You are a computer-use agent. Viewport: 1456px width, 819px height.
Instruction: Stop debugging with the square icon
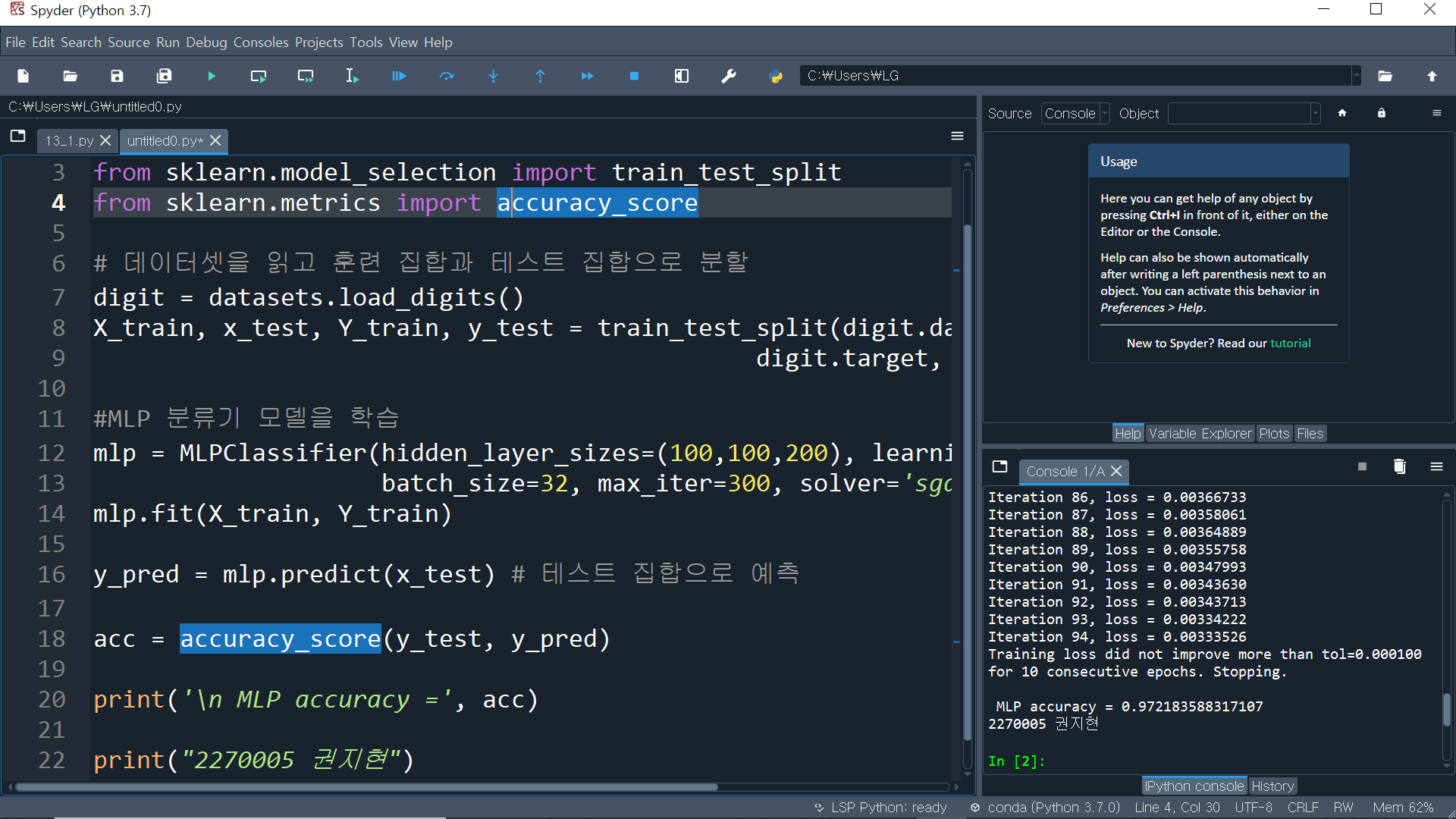pyautogui.click(x=635, y=76)
